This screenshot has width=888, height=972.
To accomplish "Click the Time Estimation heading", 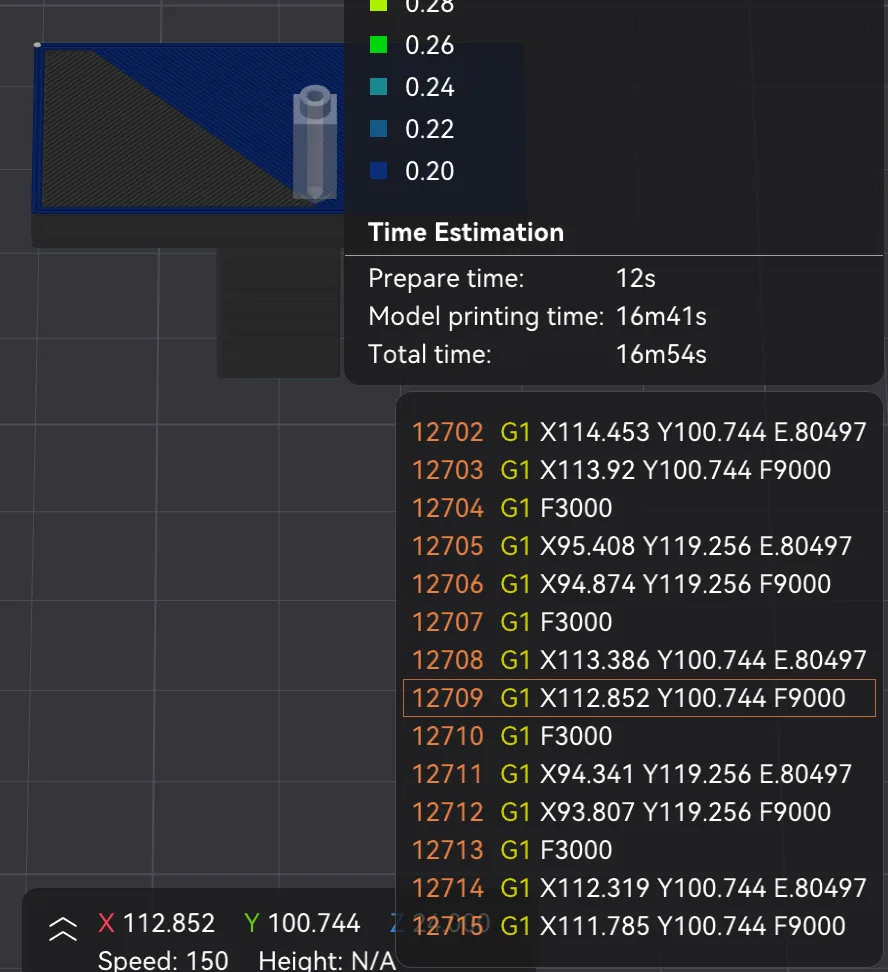I will [x=466, y=232].
